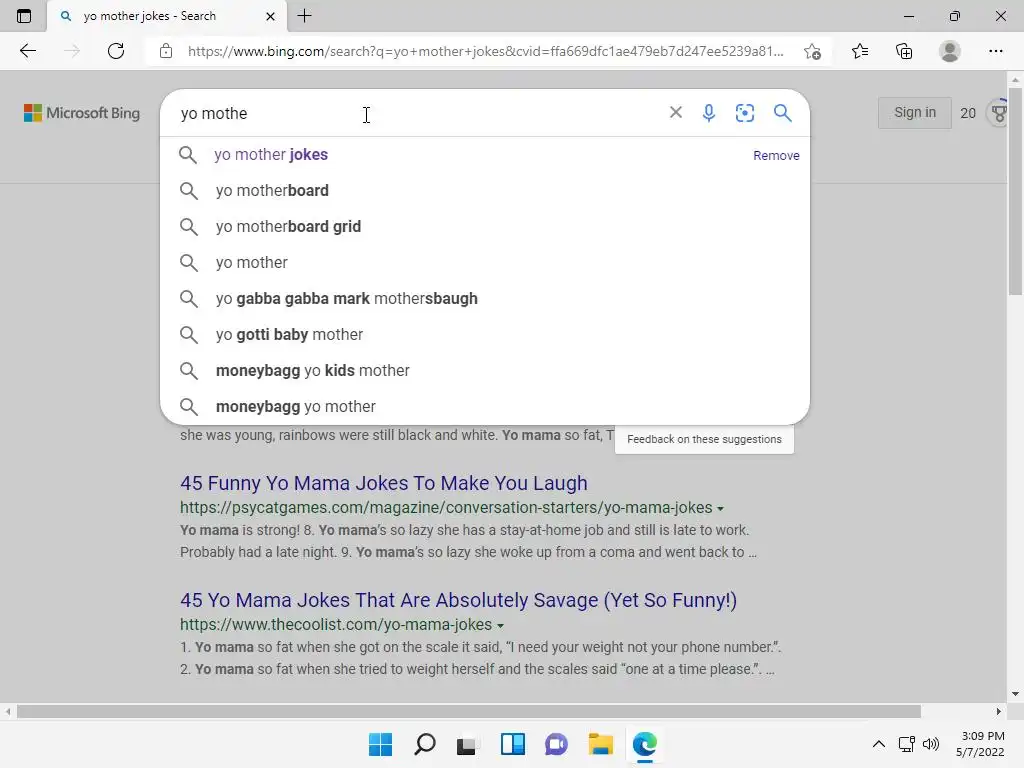Screen dimensions: 1024x768
Task: Click the scroll down arrow
Action: pos(1015,694)
